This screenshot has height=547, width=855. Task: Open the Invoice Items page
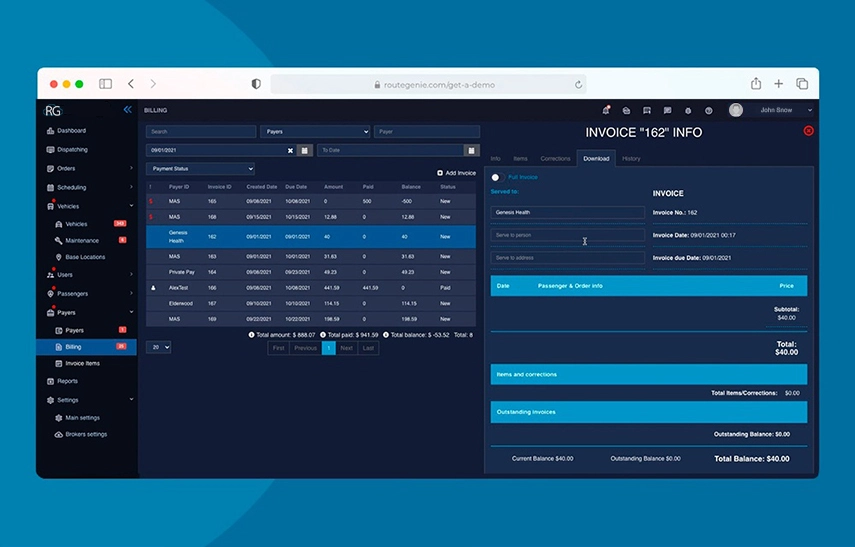(77, 364)
